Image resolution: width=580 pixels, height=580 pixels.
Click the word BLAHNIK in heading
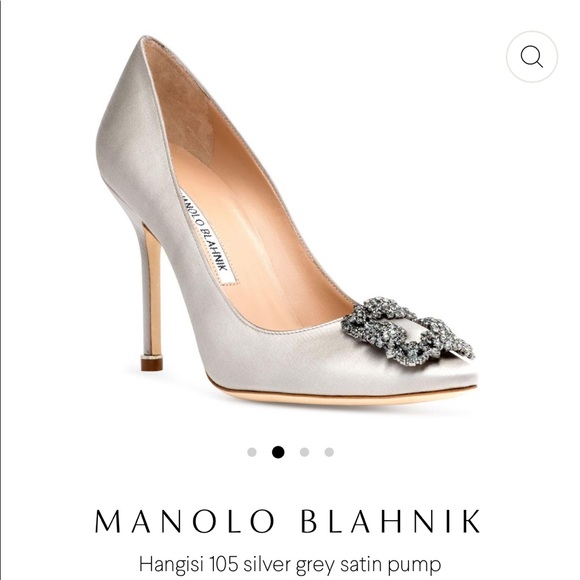391,521
